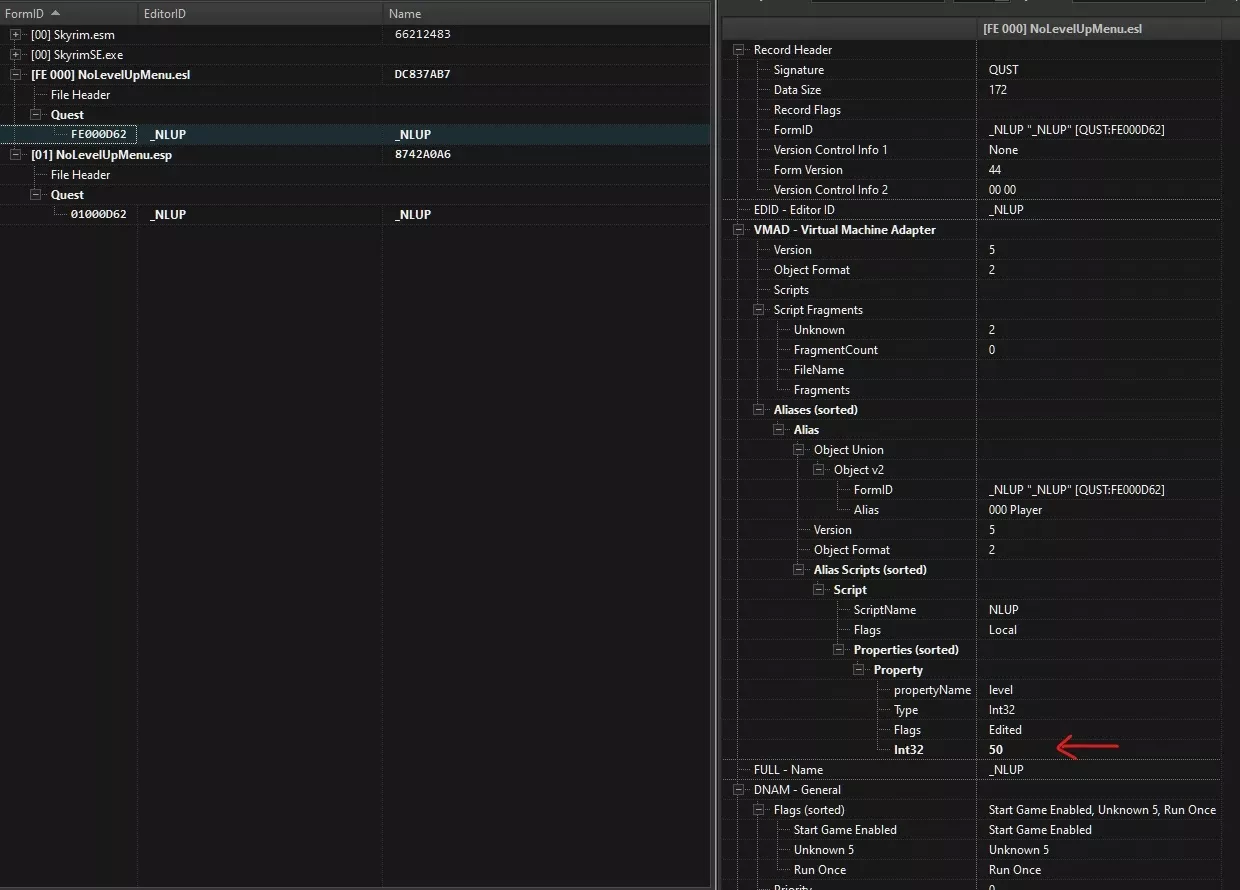Select the Form Version row label
The width and height of the screenshot is (1240, 890).
tap(809, 170)
